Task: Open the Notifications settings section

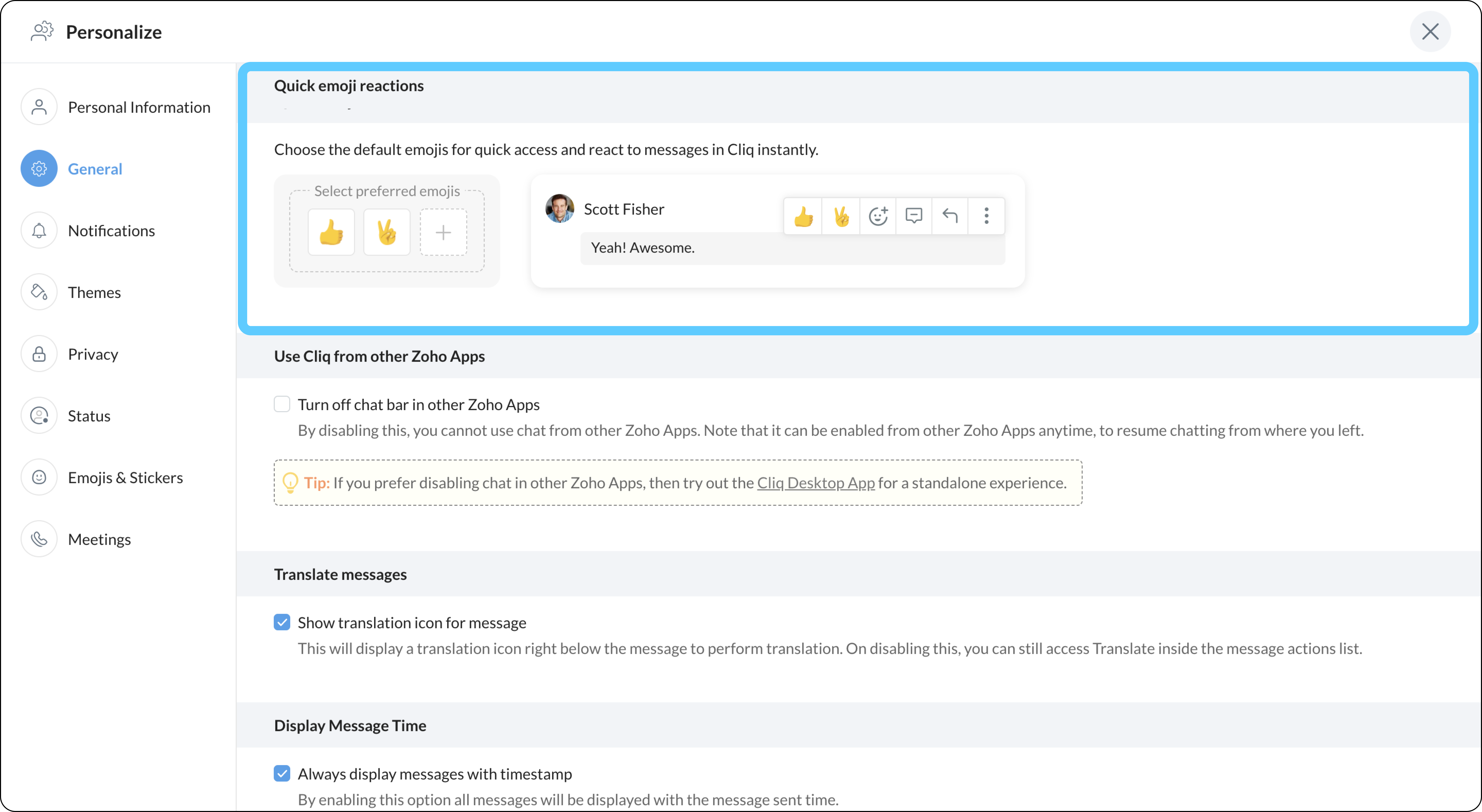Action: click(x=111, y=231)
